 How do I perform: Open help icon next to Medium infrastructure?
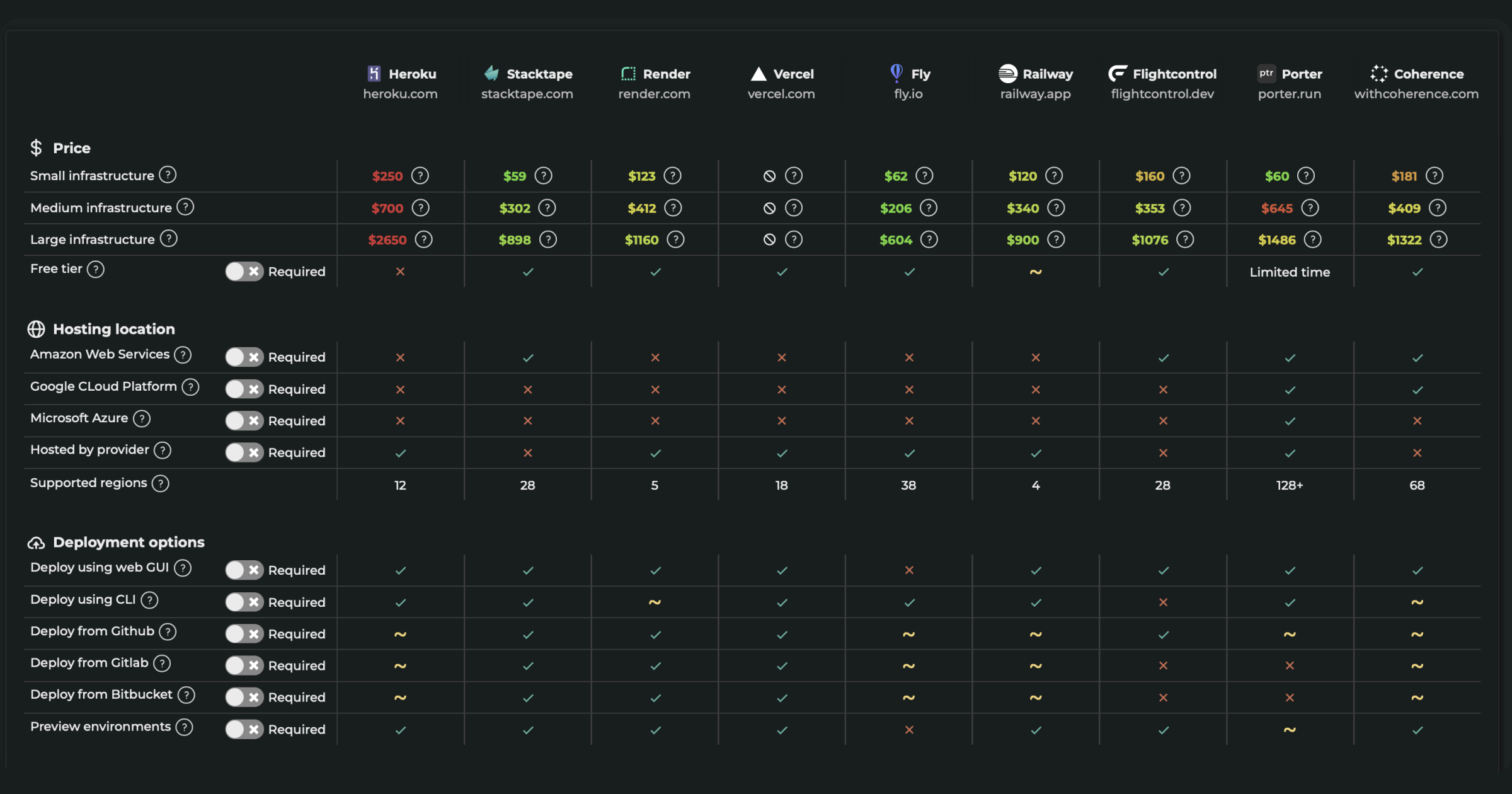(185, 207)
